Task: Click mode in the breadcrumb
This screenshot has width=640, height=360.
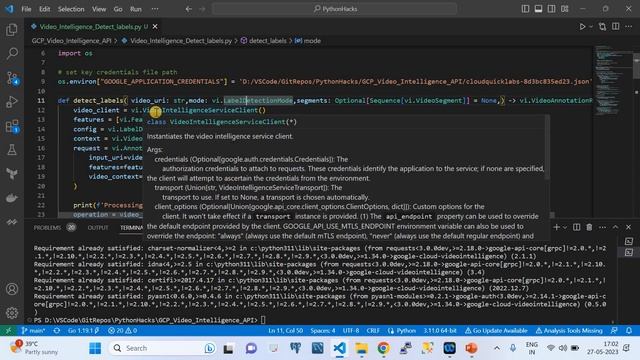Action: (312, 41)
